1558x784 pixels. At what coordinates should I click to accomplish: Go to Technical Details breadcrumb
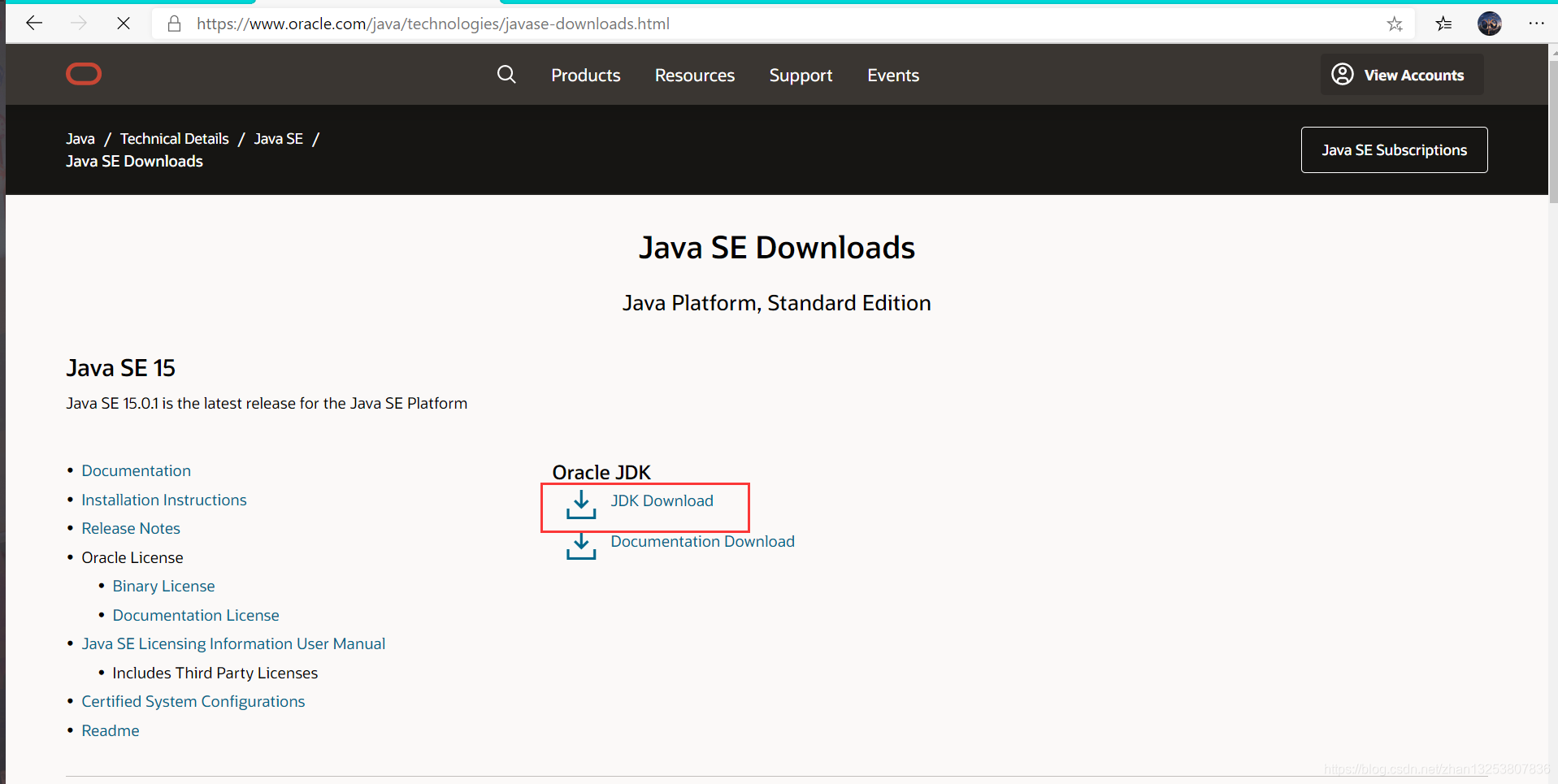coord(175,139)
